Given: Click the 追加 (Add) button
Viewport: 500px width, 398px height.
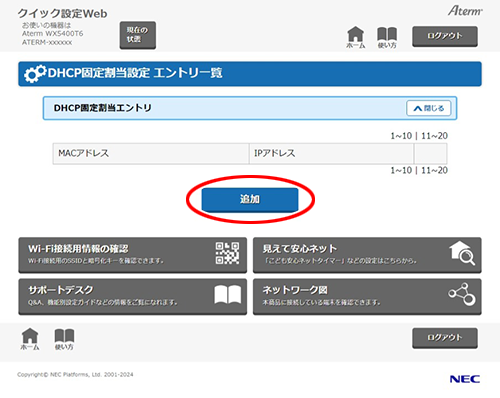Looking at the screenshot, I should (250, 199).
